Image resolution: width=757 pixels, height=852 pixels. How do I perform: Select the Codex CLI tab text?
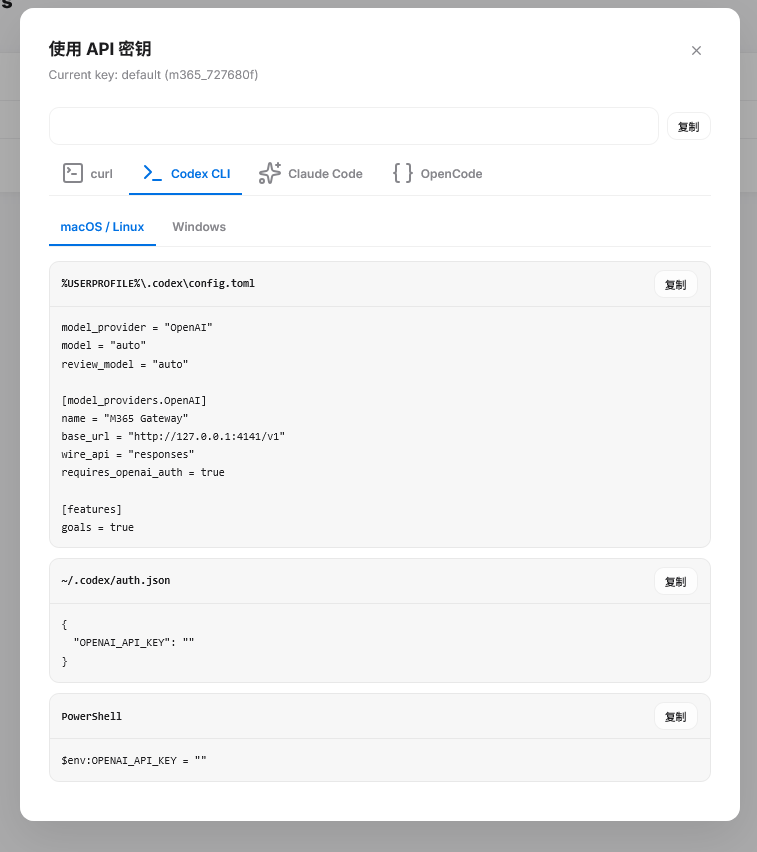[x=201, y=174]
